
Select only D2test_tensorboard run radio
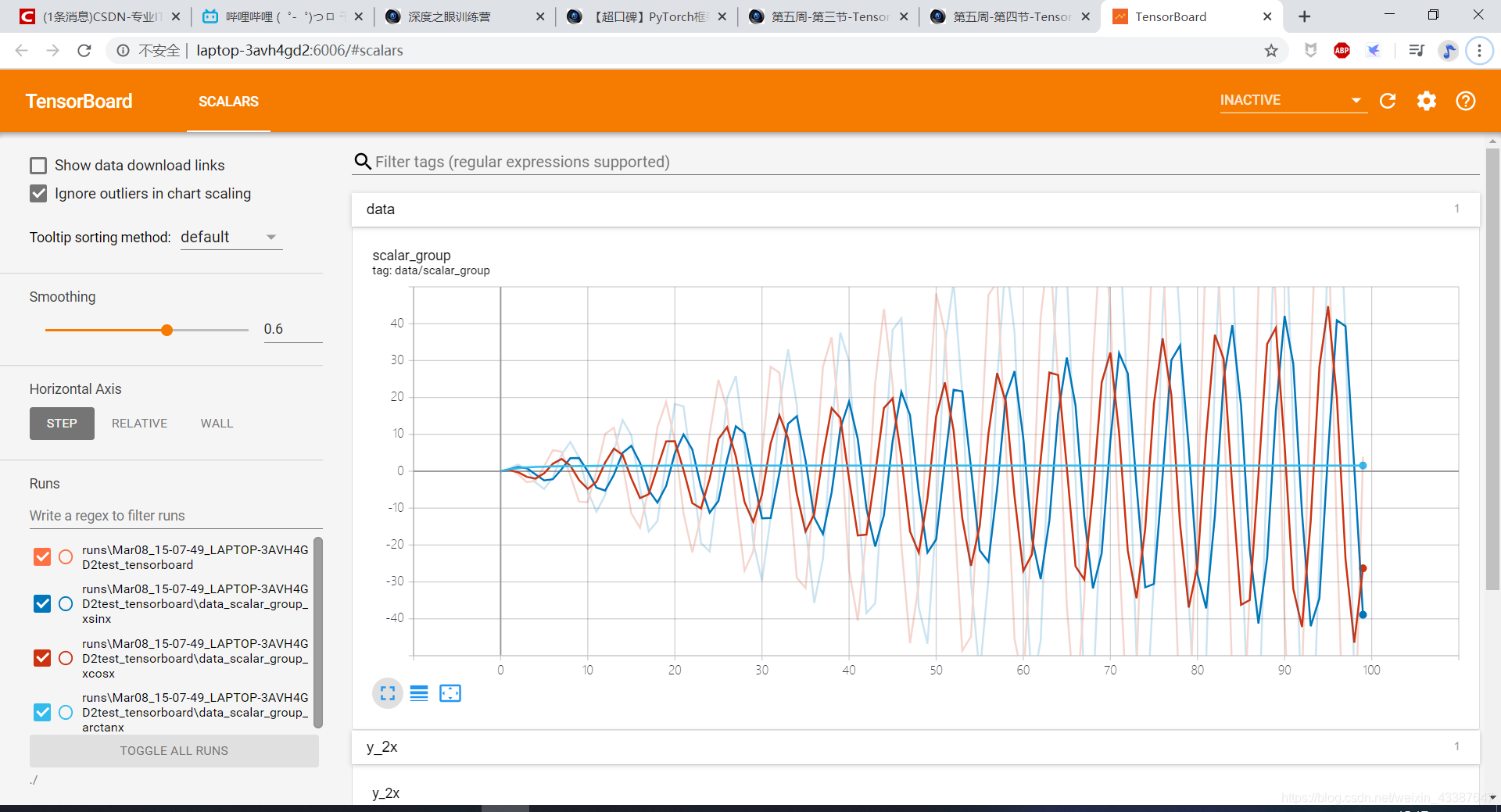pos(66,556)
